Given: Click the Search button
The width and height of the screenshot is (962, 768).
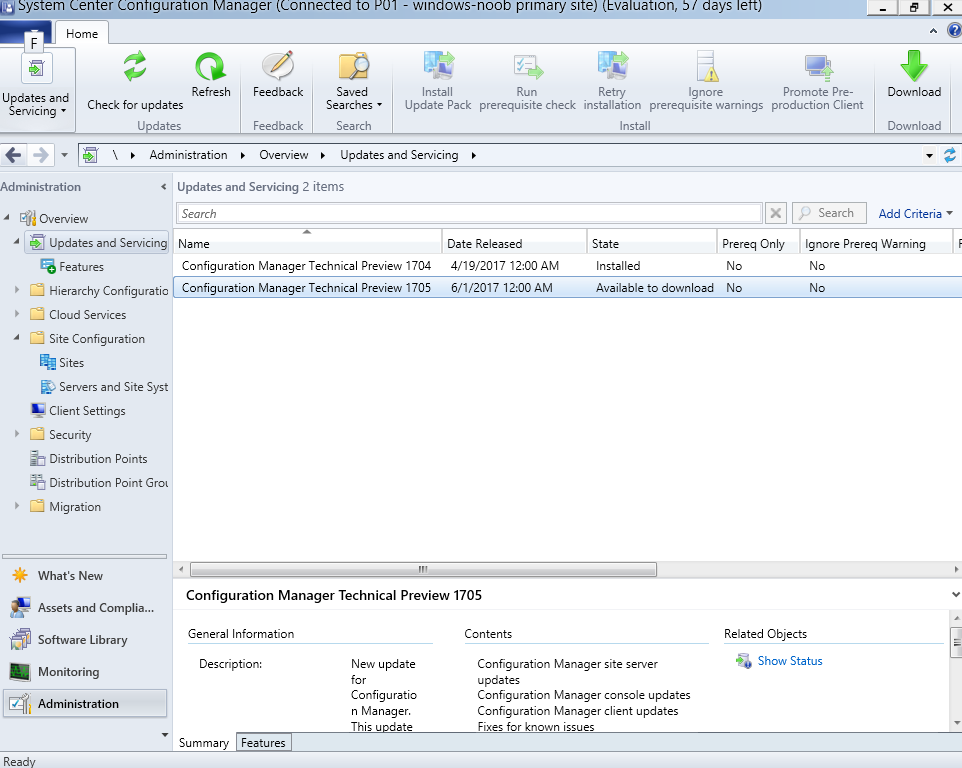Looking at the screenshot, I should point(829,213).
